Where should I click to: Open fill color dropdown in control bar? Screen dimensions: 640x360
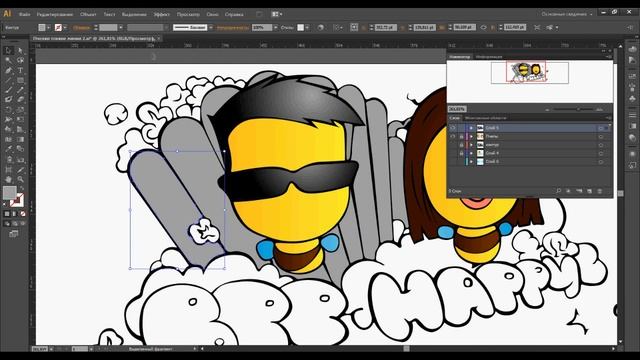click(49, 27)
